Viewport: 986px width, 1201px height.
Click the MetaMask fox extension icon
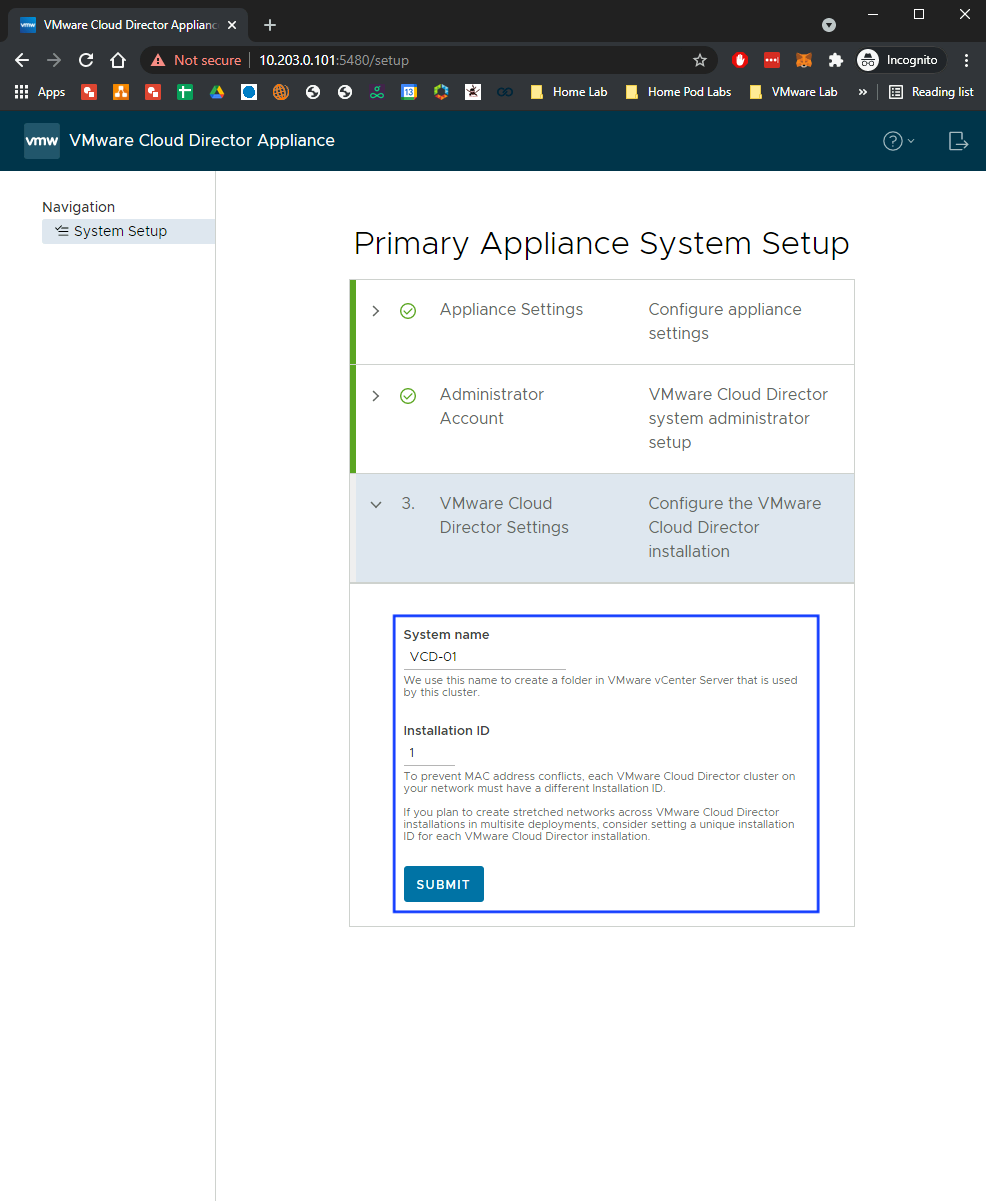click(804, 60)
